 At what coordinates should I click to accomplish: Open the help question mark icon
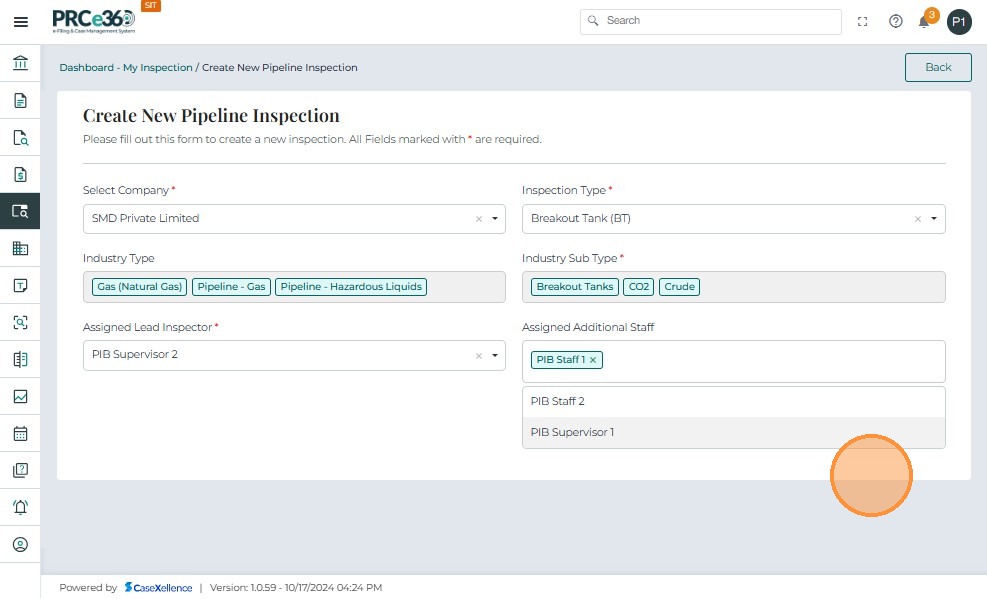(x=896, y=21)
